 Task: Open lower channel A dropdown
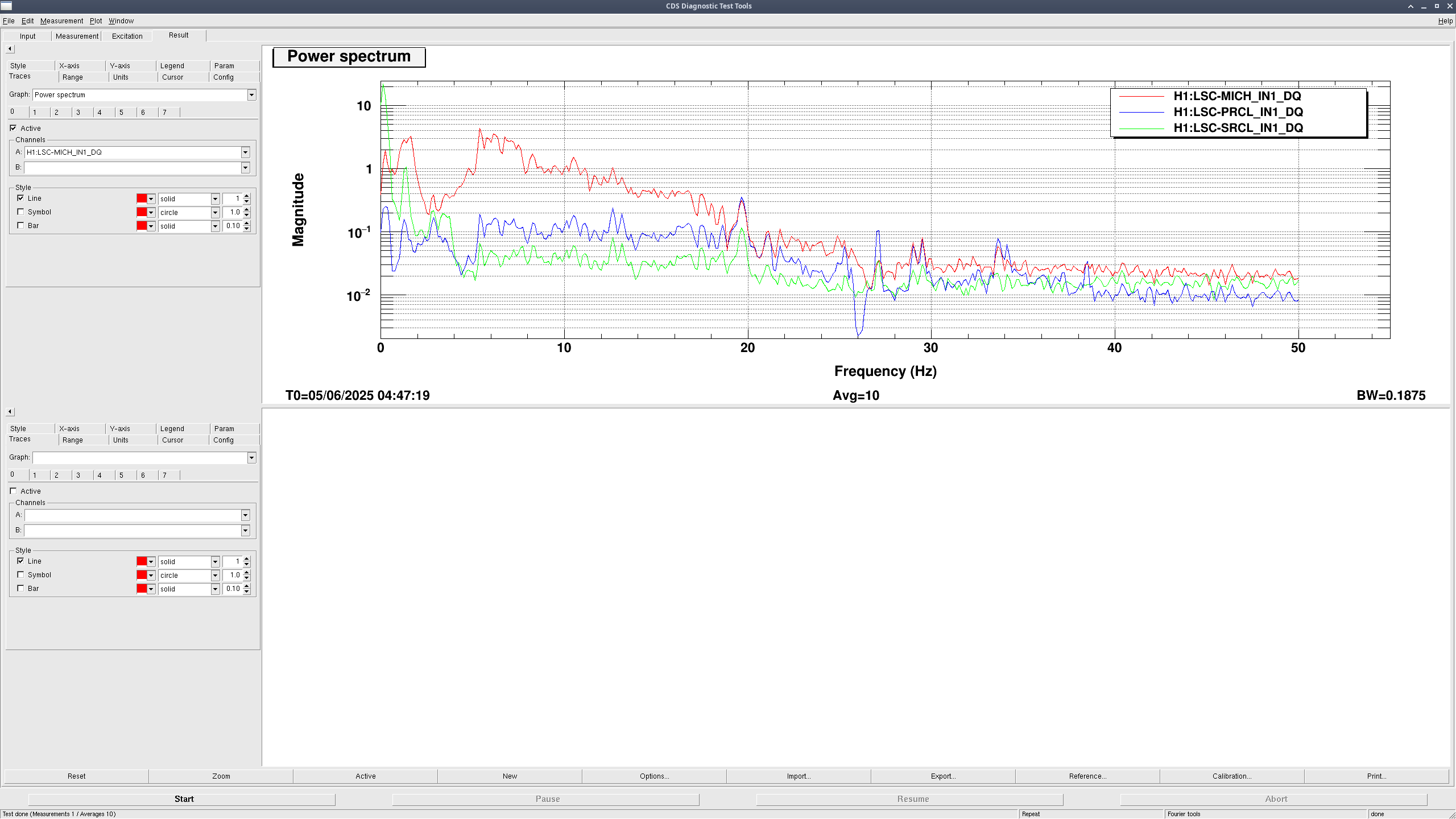point(245,515)
